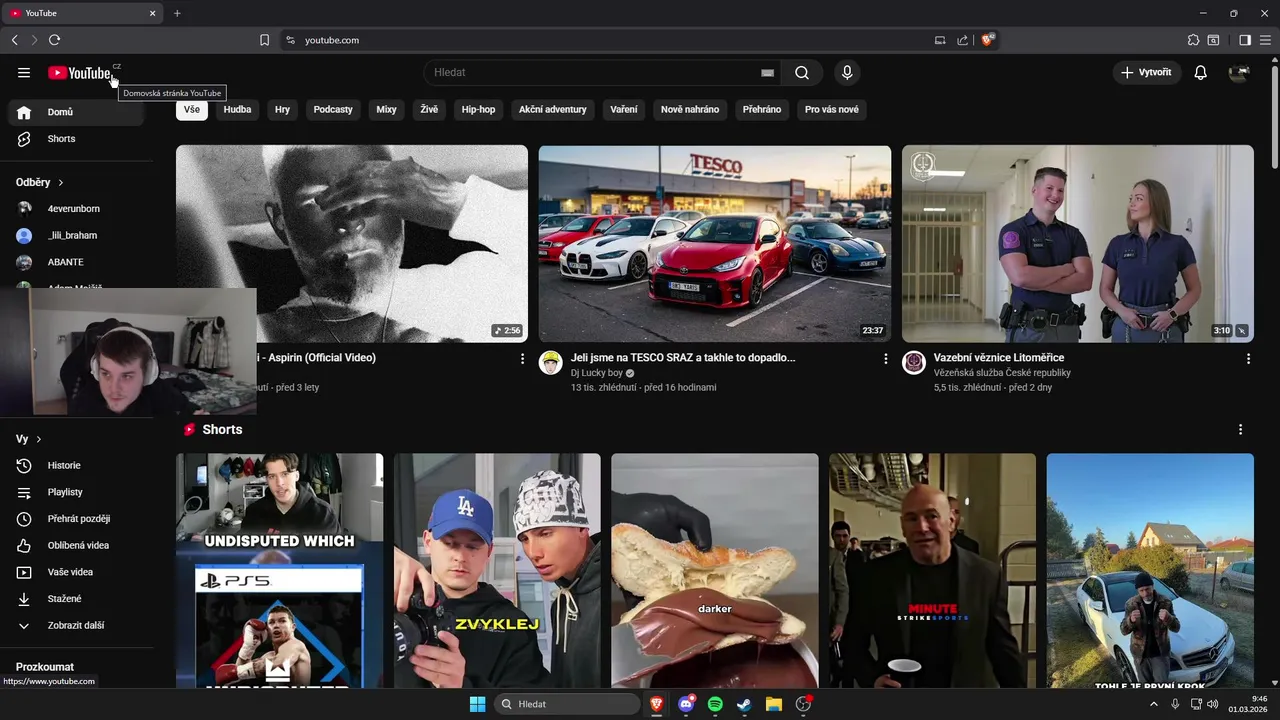Viewport: 1280px width, 720px height.
Task: Open options menu for Aspirin video
Action: click(x=522, y=358)
